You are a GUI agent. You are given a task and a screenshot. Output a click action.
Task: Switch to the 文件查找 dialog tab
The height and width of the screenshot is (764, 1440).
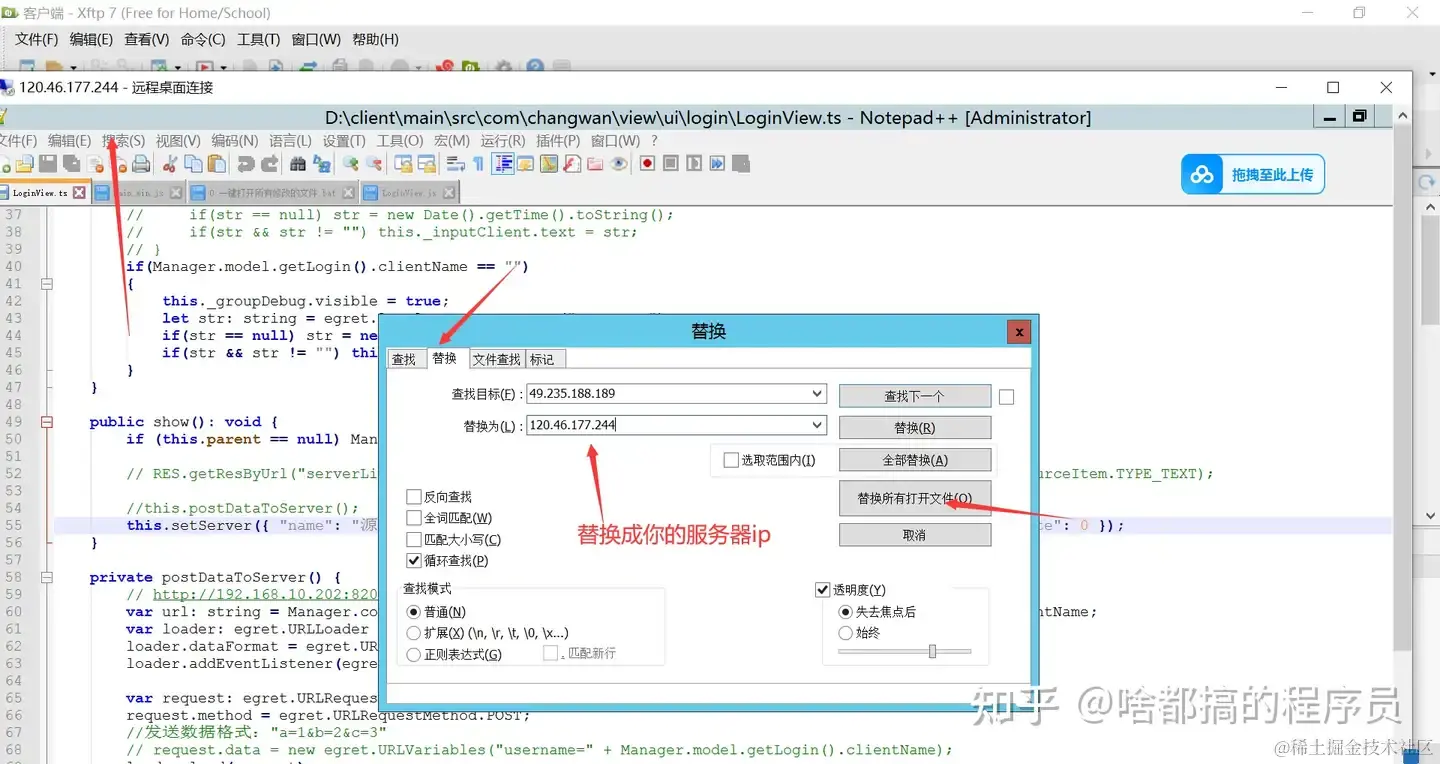click(497, 359)
